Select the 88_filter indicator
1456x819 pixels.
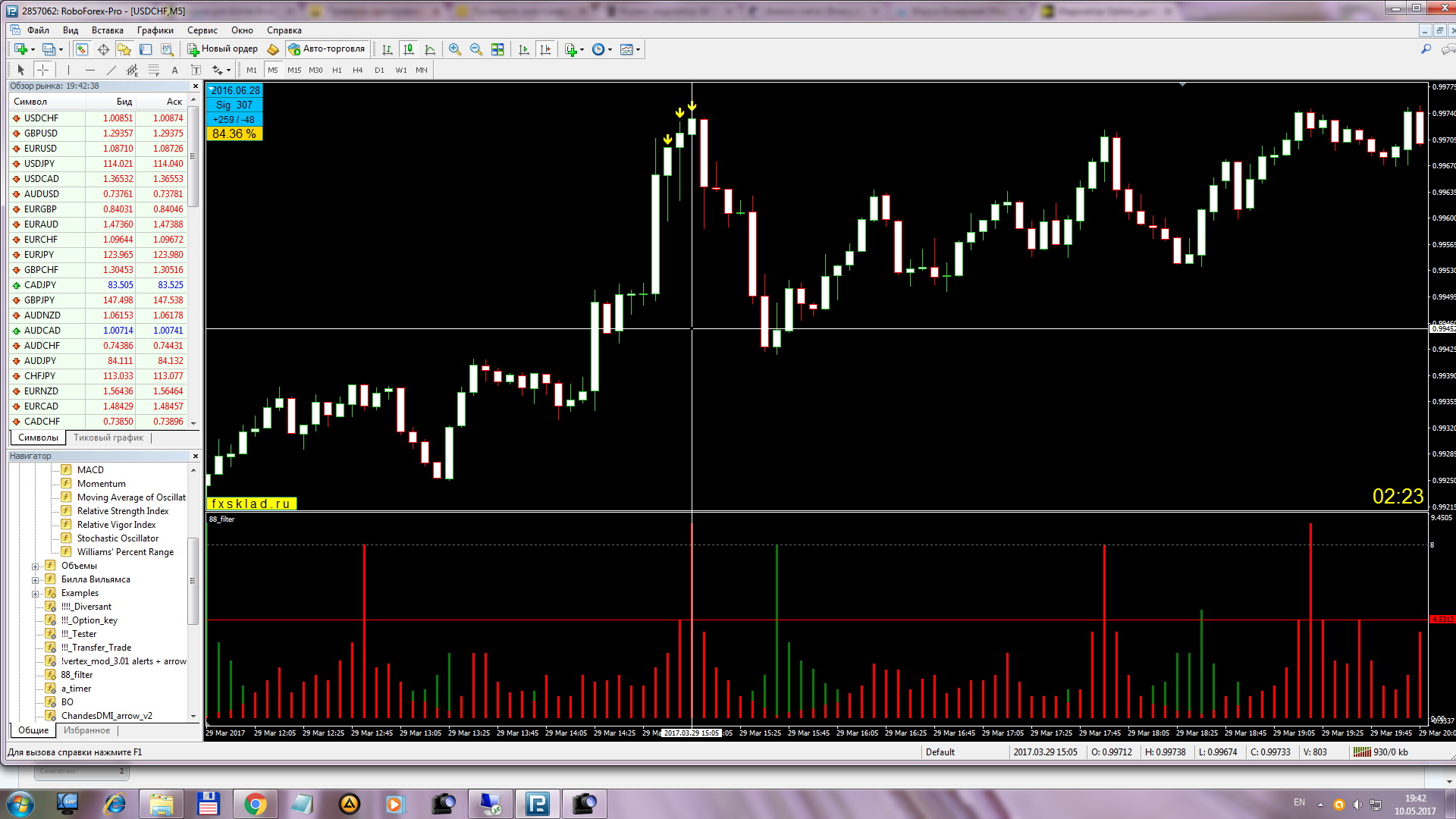77,675
